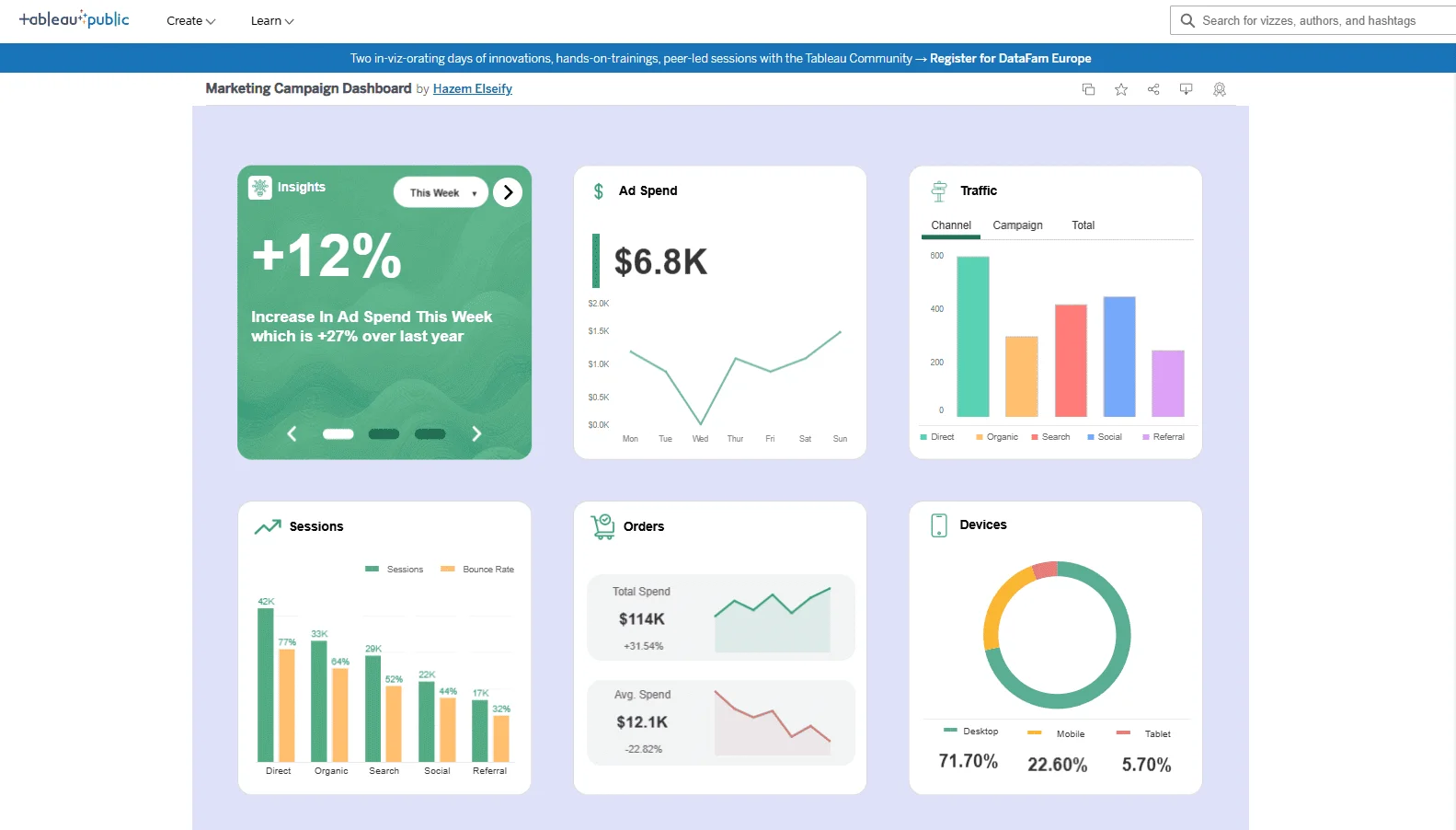Click the Bounce Rate legend swatch
Viewport: 1456px width, 830px height.
click(x=448, y=569)
